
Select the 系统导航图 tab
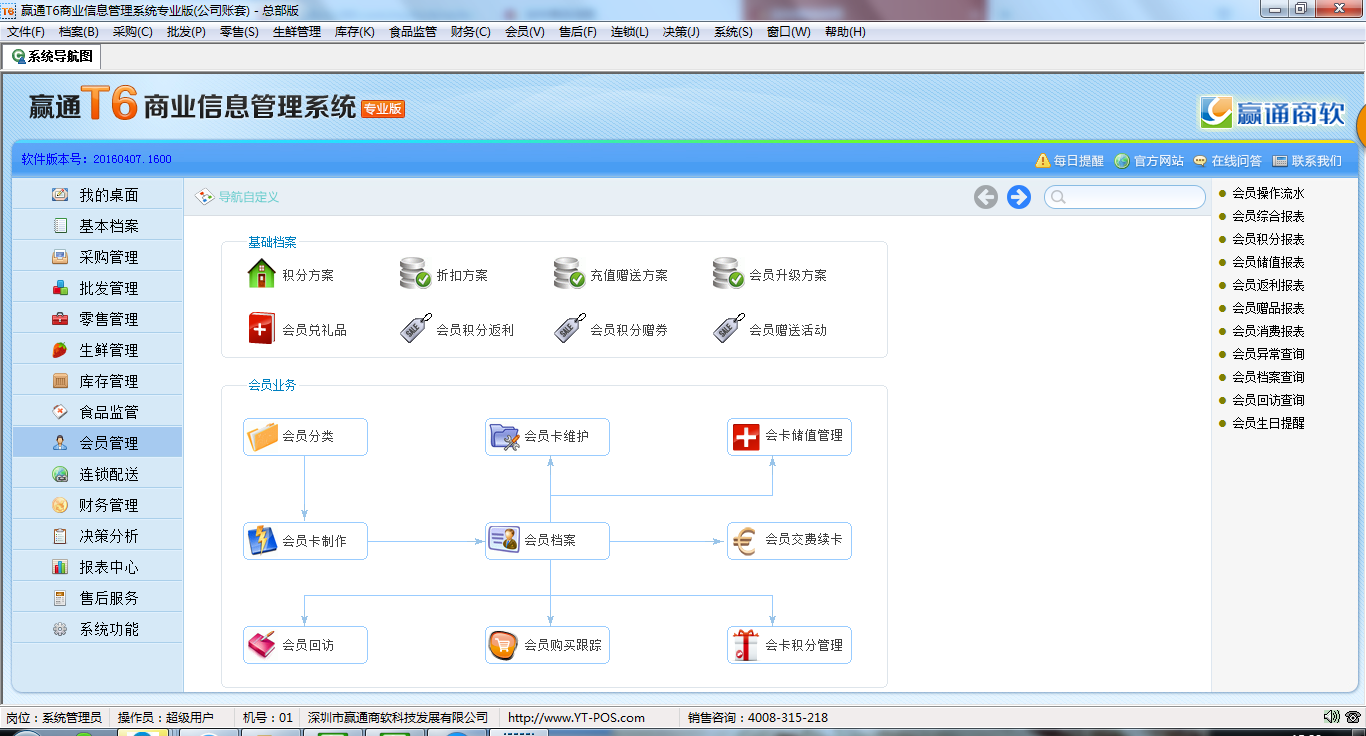(x=52, y=57)
